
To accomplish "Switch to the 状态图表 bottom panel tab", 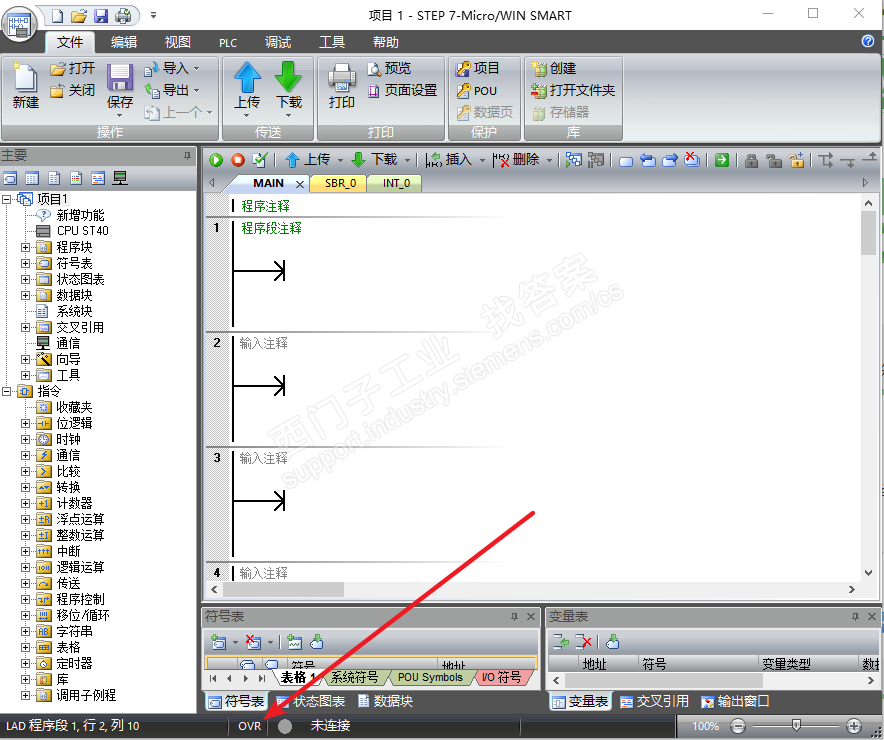I will [311, 702].
